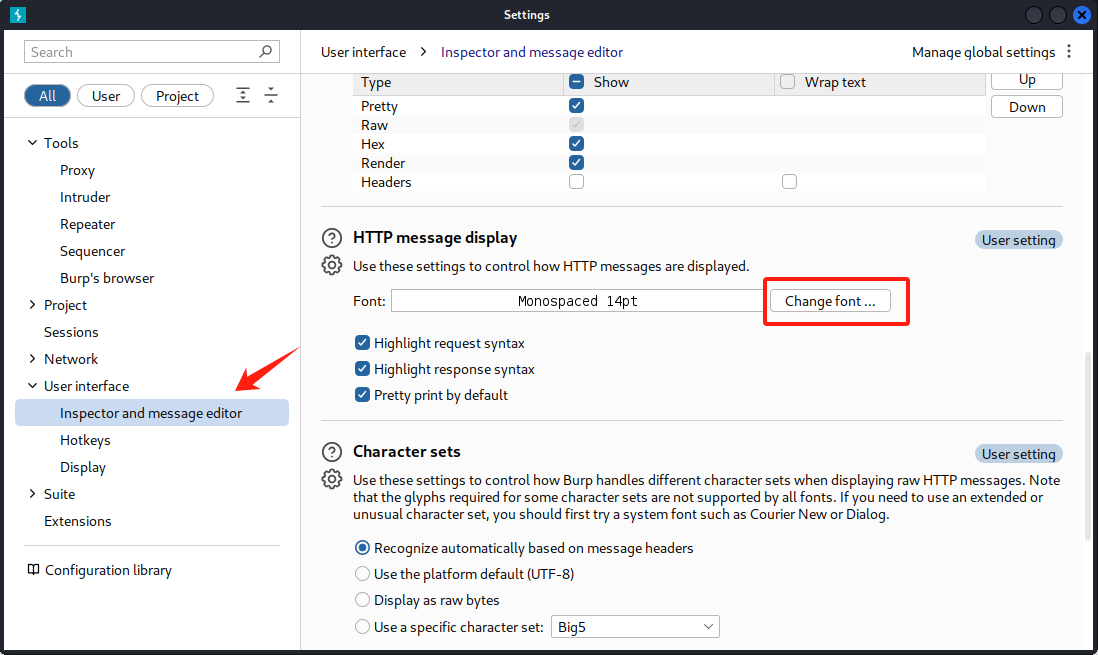Viewport: 1098px width, 655px height.
Task: Turn off Pretty print by default
Action: pos(362,394)
